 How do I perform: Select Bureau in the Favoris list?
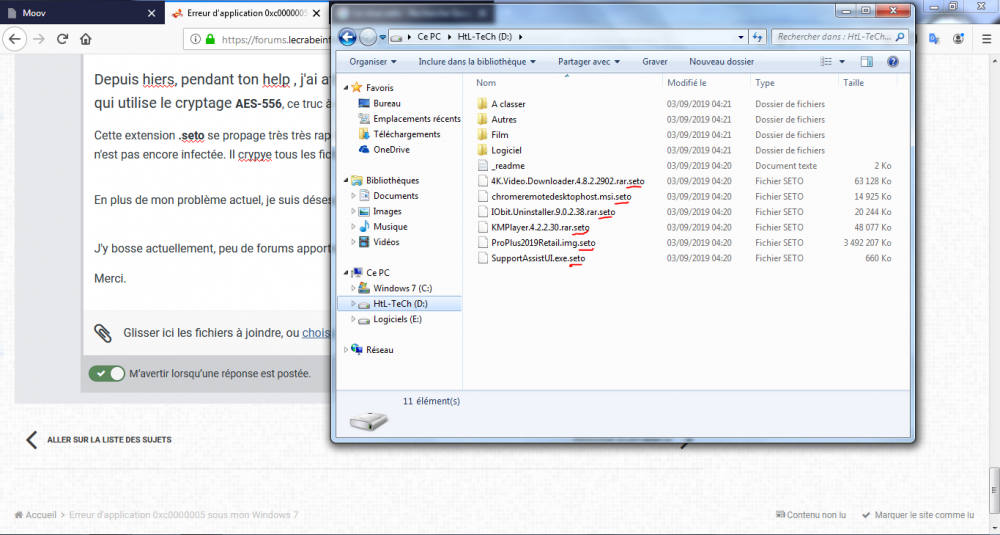(386, 103)
